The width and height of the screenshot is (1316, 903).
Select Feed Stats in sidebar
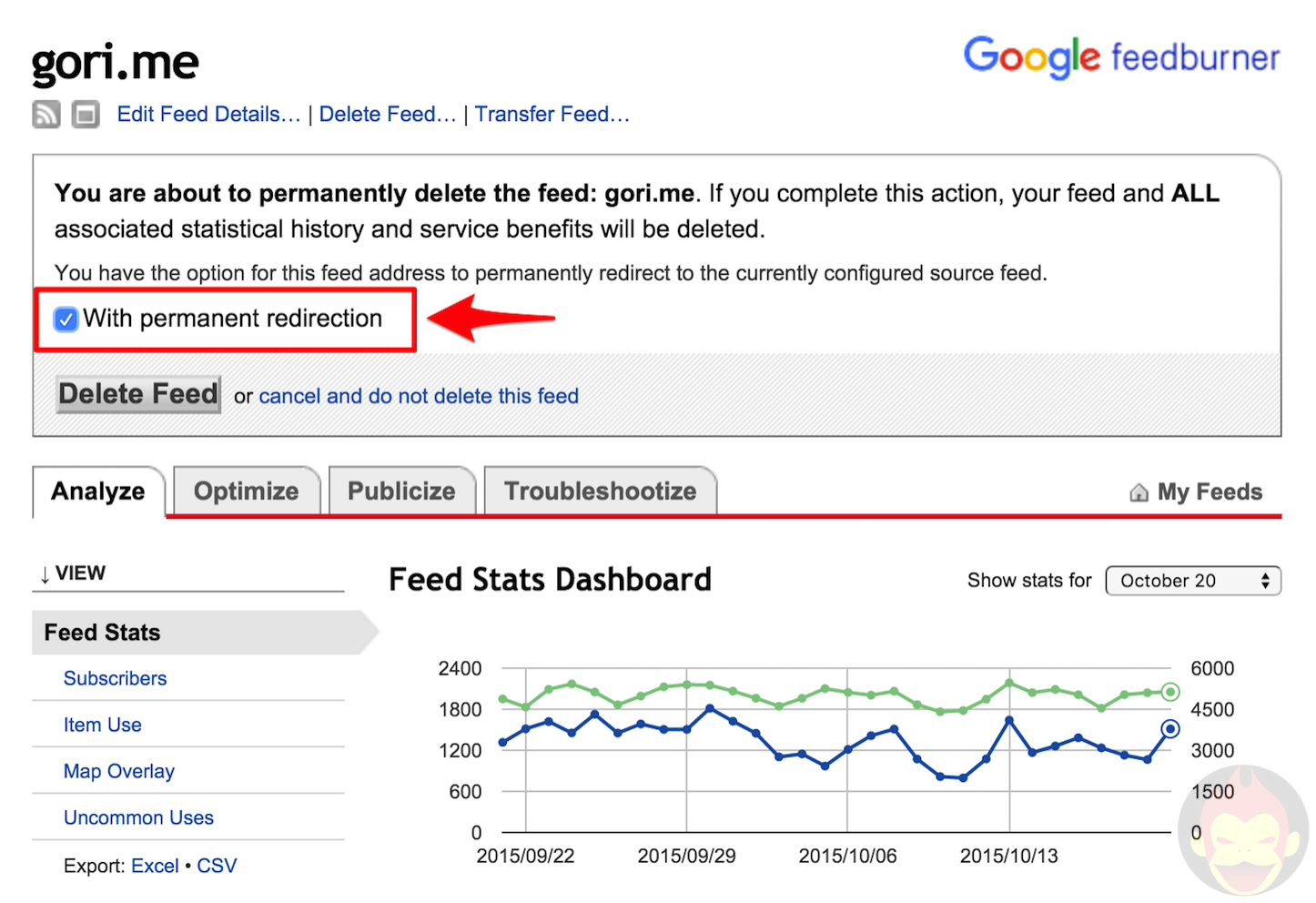[x=102, y=633]
